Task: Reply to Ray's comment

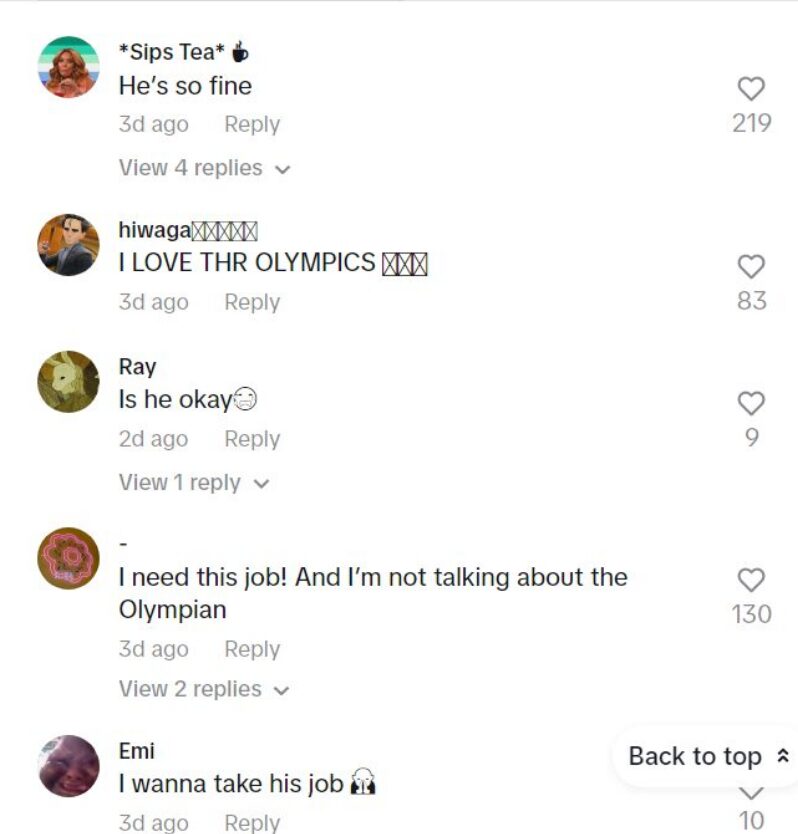Action: click(252, 439)
